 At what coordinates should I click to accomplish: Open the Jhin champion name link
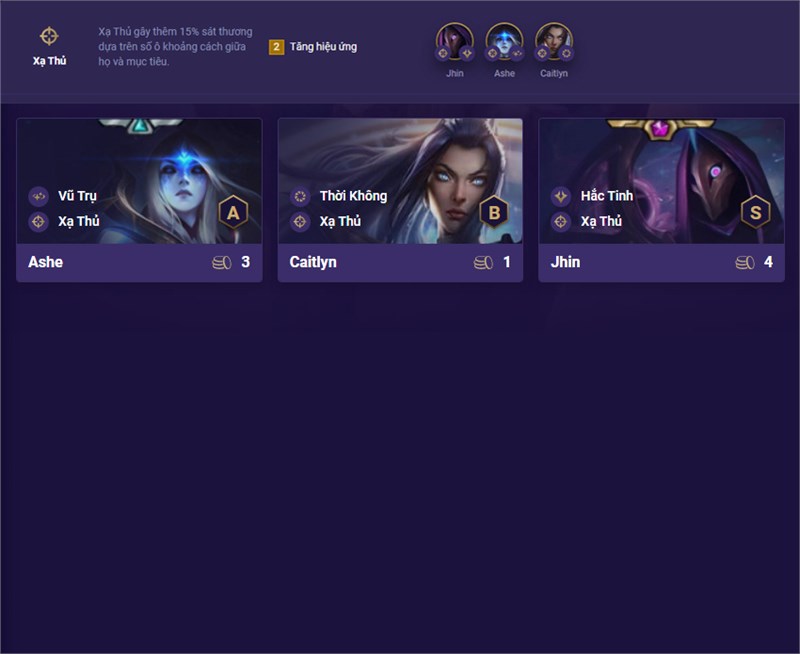click(x=565, y=262)
